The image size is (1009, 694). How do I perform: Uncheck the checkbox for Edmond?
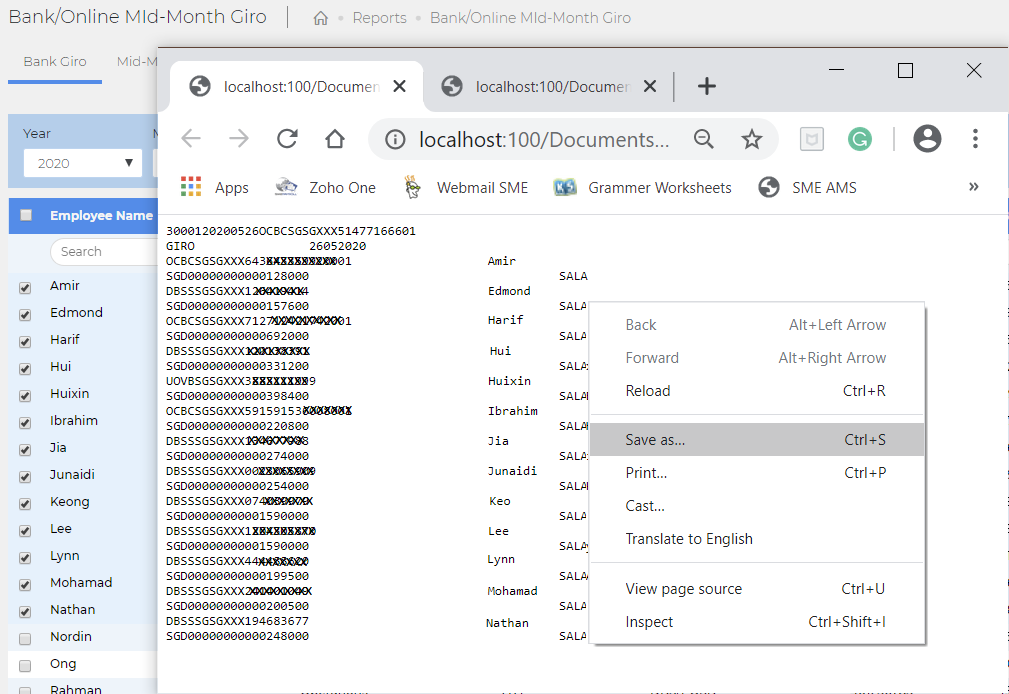[25, 315]
